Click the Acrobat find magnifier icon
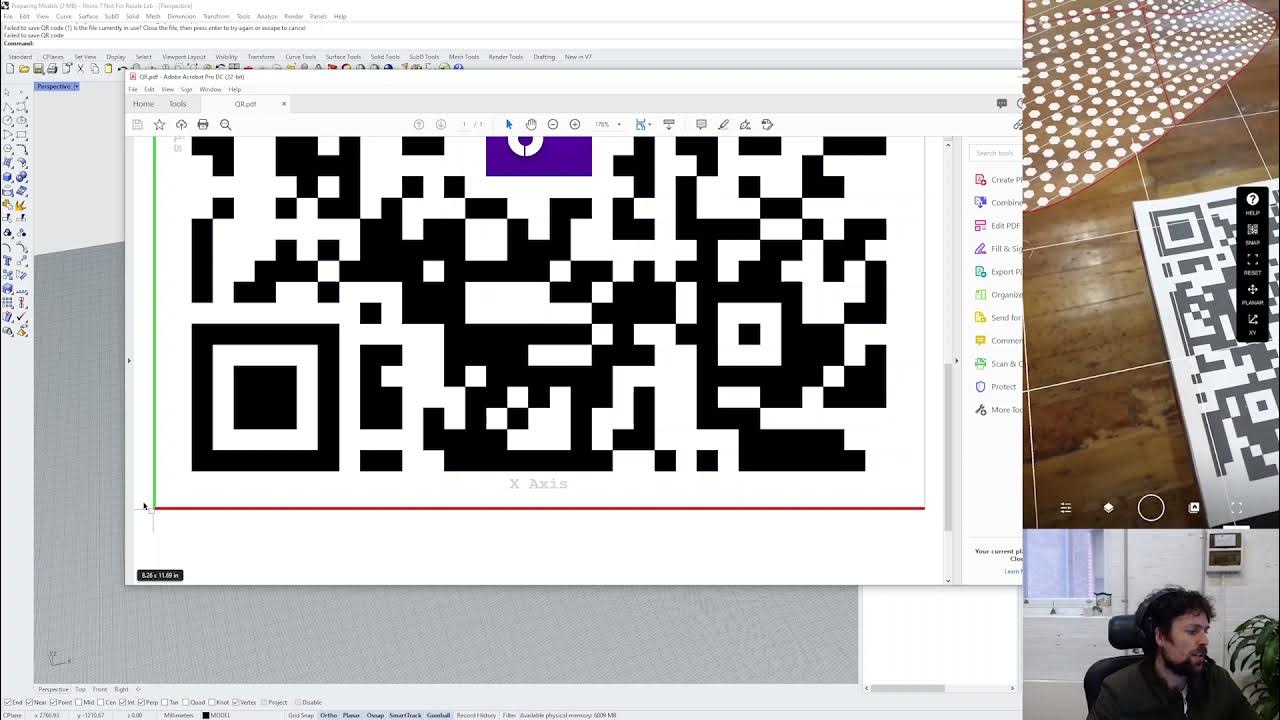Image resolution: width=1280 pixels, height=720 pixels. tap(225, 124)
